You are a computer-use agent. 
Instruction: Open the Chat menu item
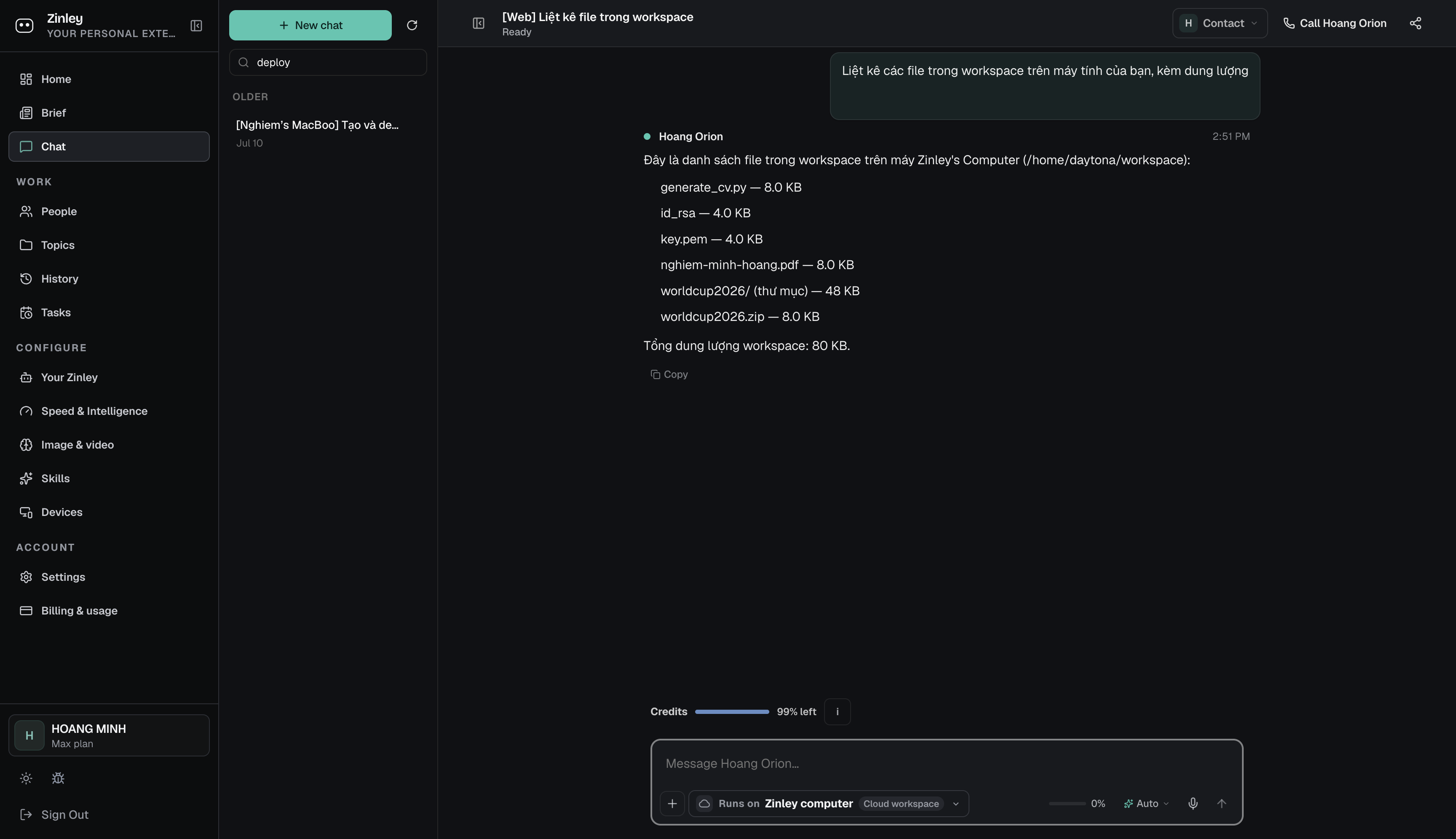point(109,147)
